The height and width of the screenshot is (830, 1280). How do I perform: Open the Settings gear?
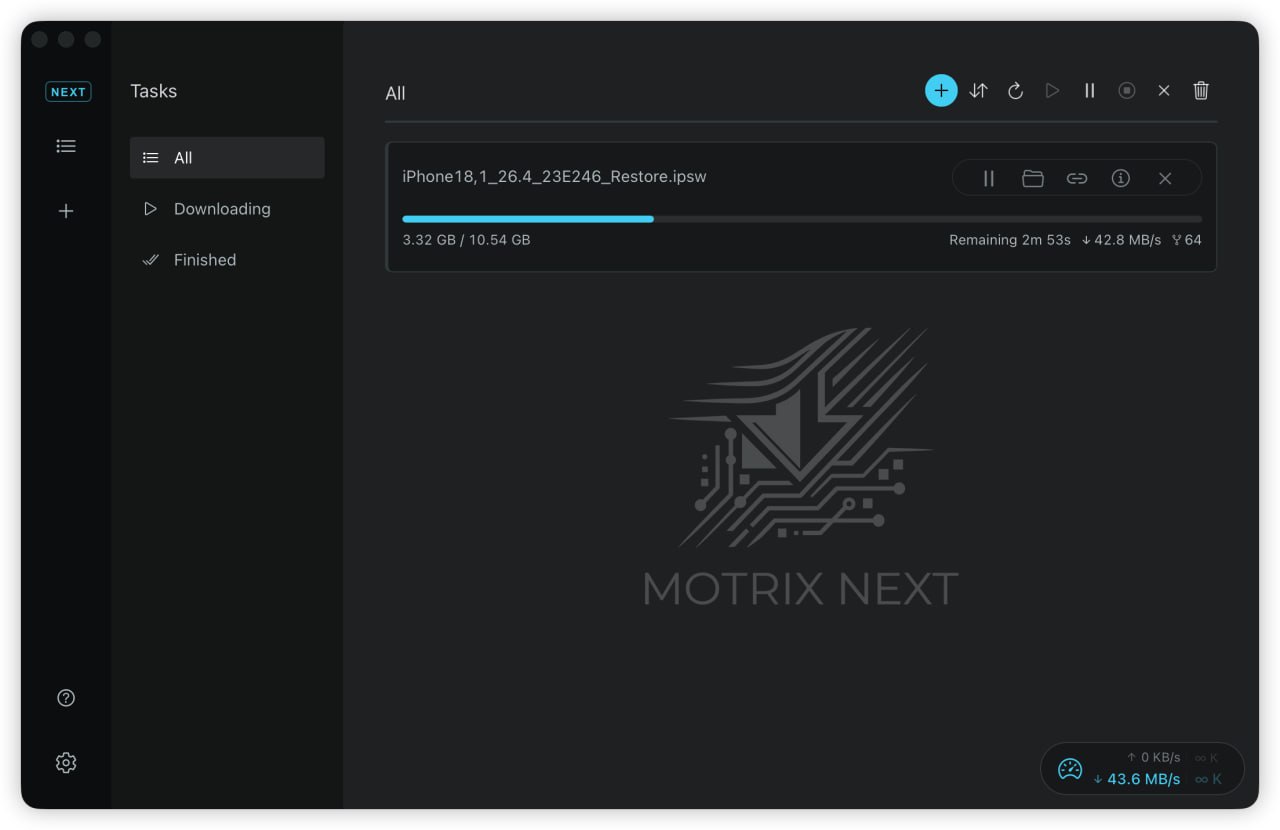tap(66, 762)
